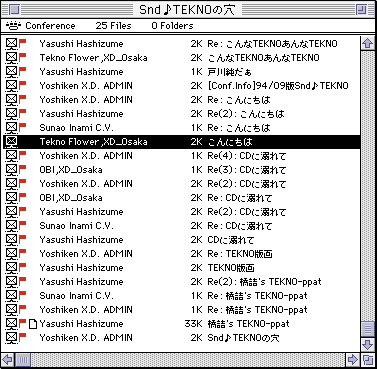Click the envelope icon on the 33K 橋詰's TEKNO-ppat row
The height and width of the screenshot is (369, 377).
tap(11, 323)
